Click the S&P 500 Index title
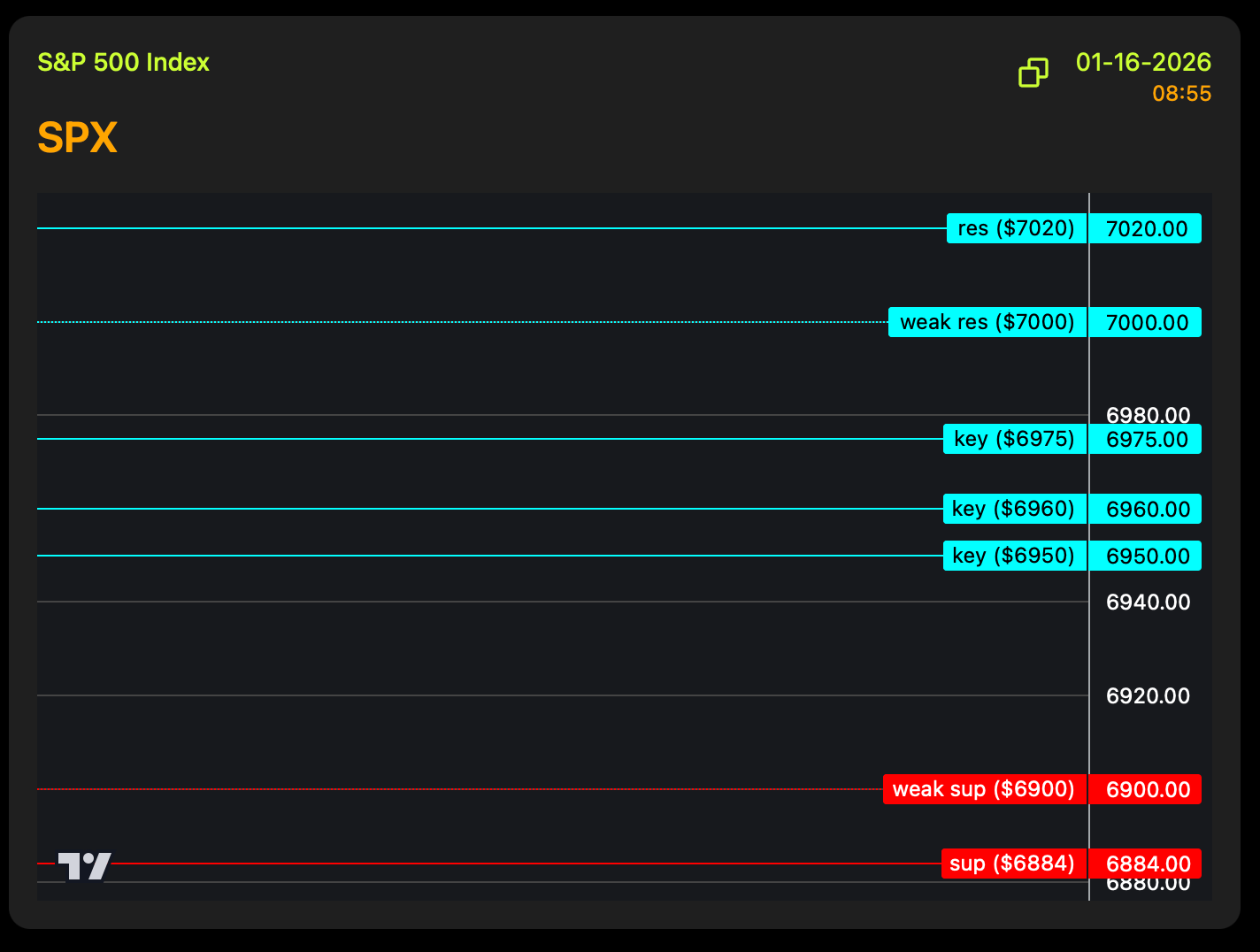The image size is (1260, 952). coord(123,63)
